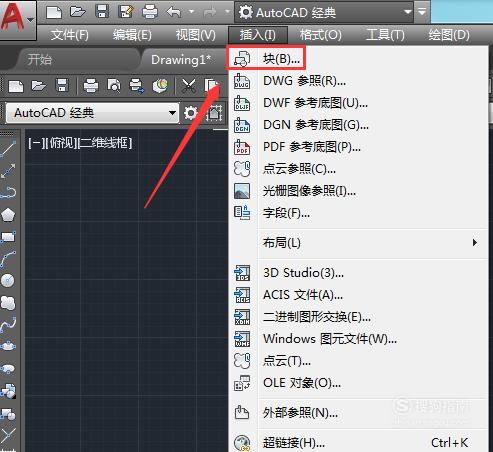Open the 格式(O) menu
The height and width of the screenshot is (452, 493).
coord(320,35)
